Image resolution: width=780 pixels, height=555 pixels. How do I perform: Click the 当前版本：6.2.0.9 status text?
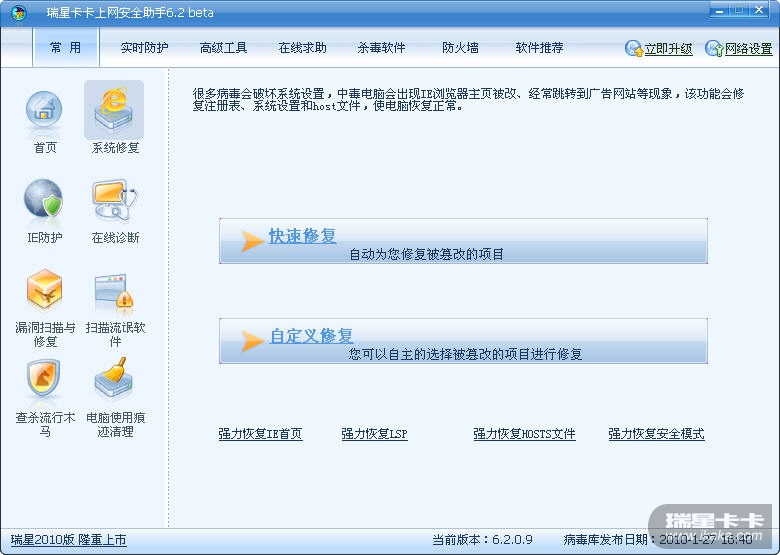pyautogui.click(x=482, y=540)
